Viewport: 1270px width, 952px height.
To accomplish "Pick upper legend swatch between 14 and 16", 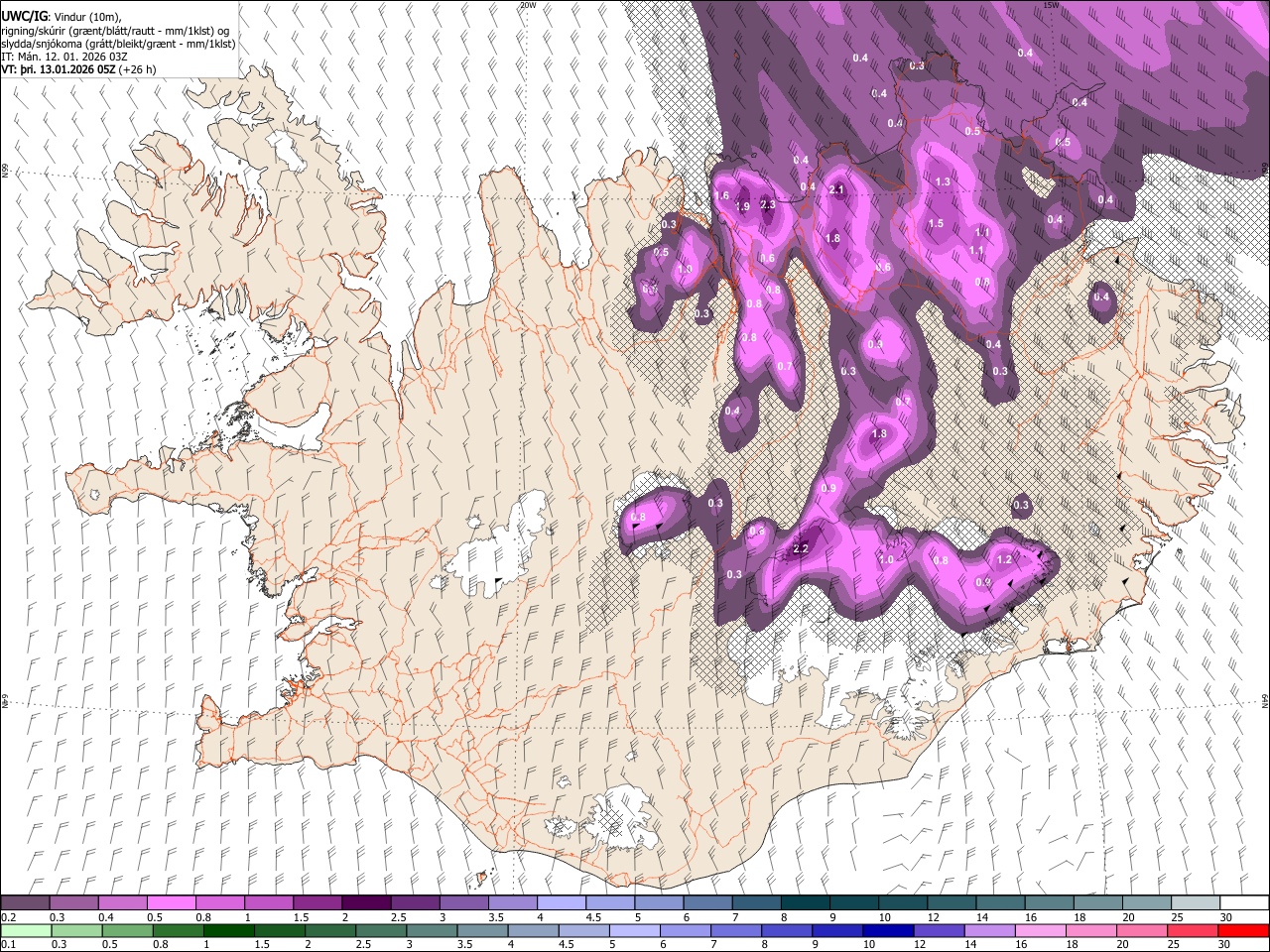I will pyautogui.click(x=1000, y=902).
